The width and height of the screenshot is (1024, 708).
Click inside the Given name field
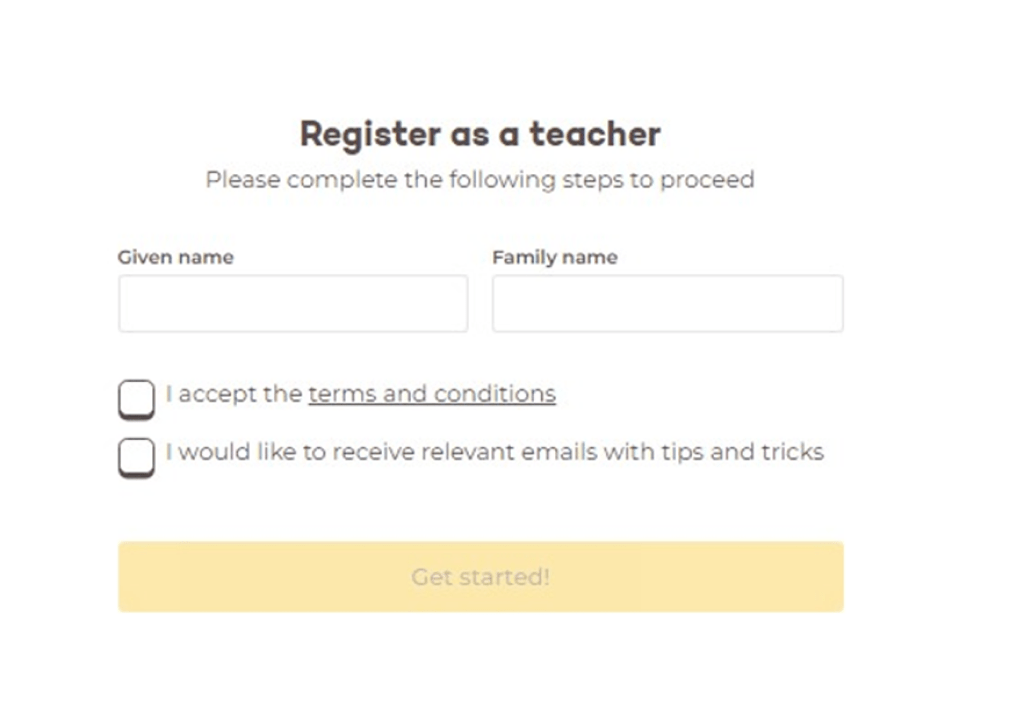[x=293, y=302]
